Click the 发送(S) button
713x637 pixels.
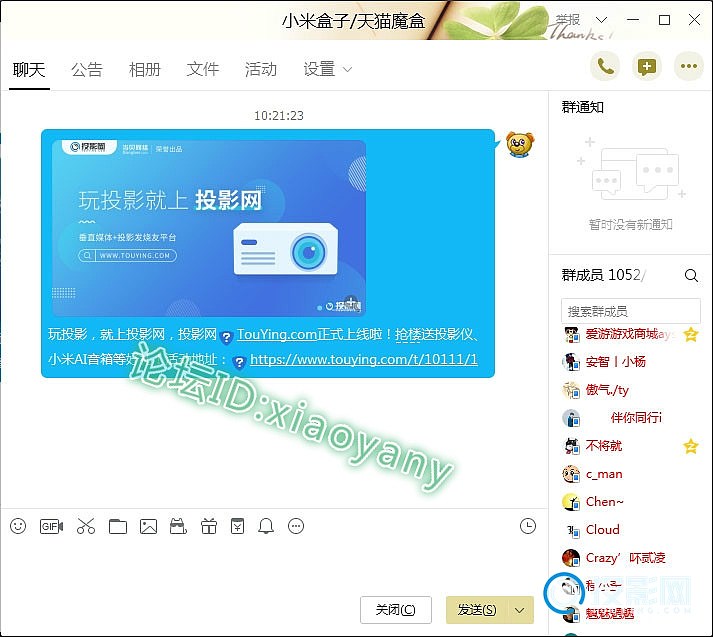(x=477, y=610)
